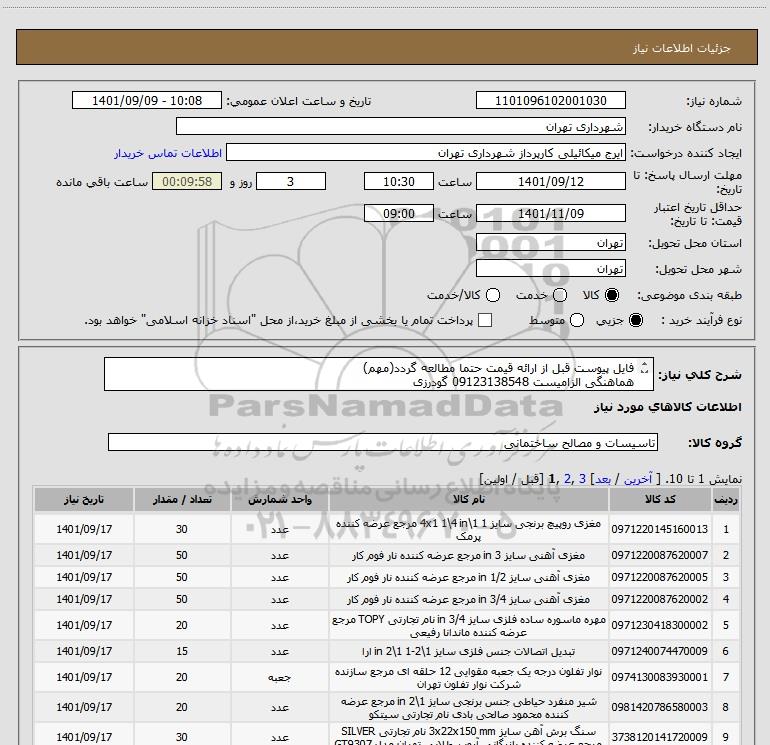This screenshot has height=745, width=770.
Task: Click the نام کالا column header
Action: pos(468,499)
